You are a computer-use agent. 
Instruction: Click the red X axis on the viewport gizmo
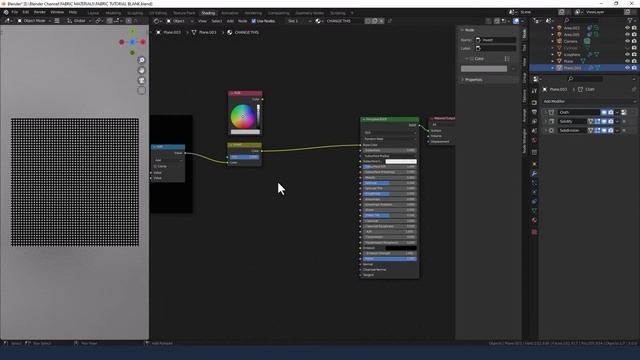point(143,42)
